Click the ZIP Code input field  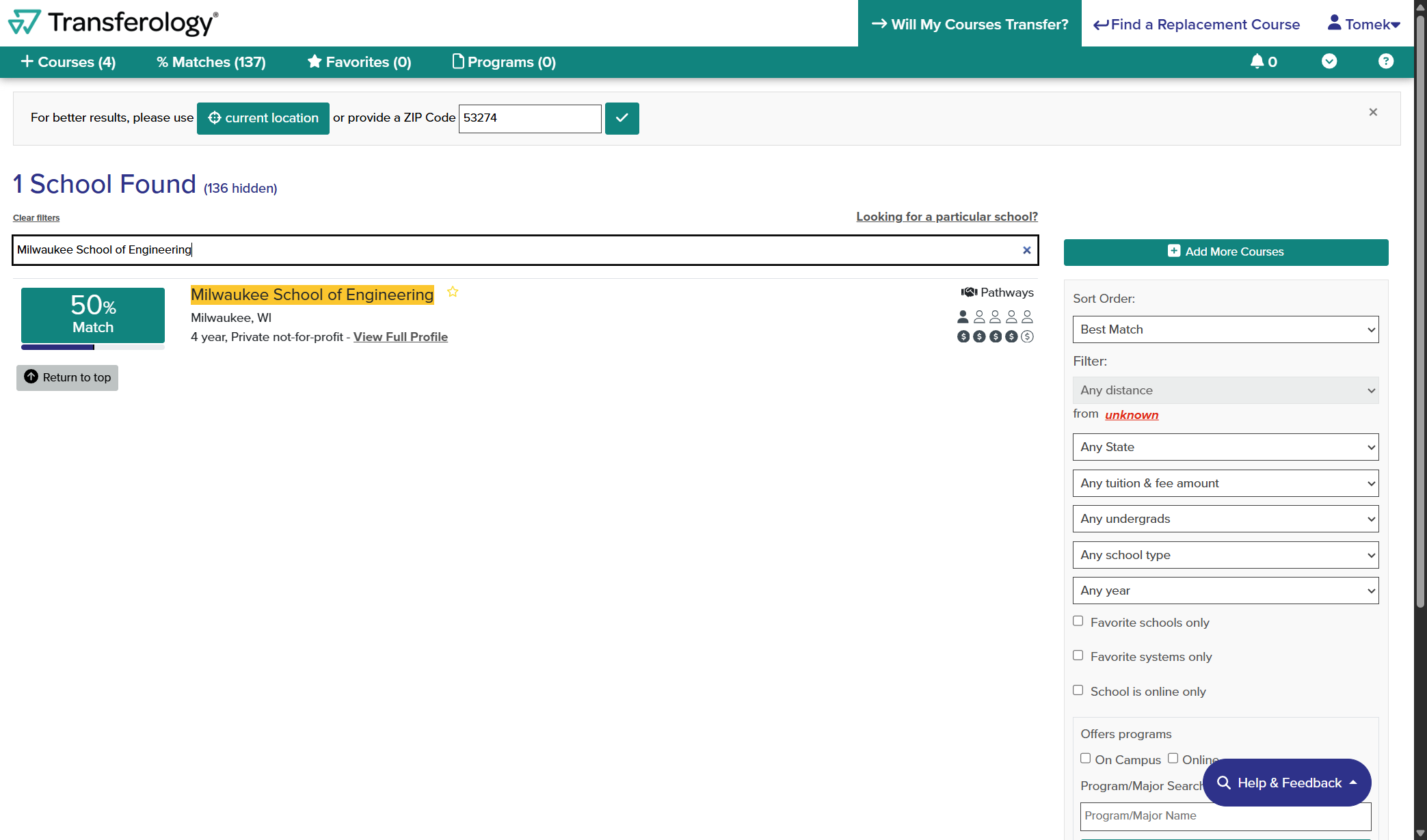[530, 118]
